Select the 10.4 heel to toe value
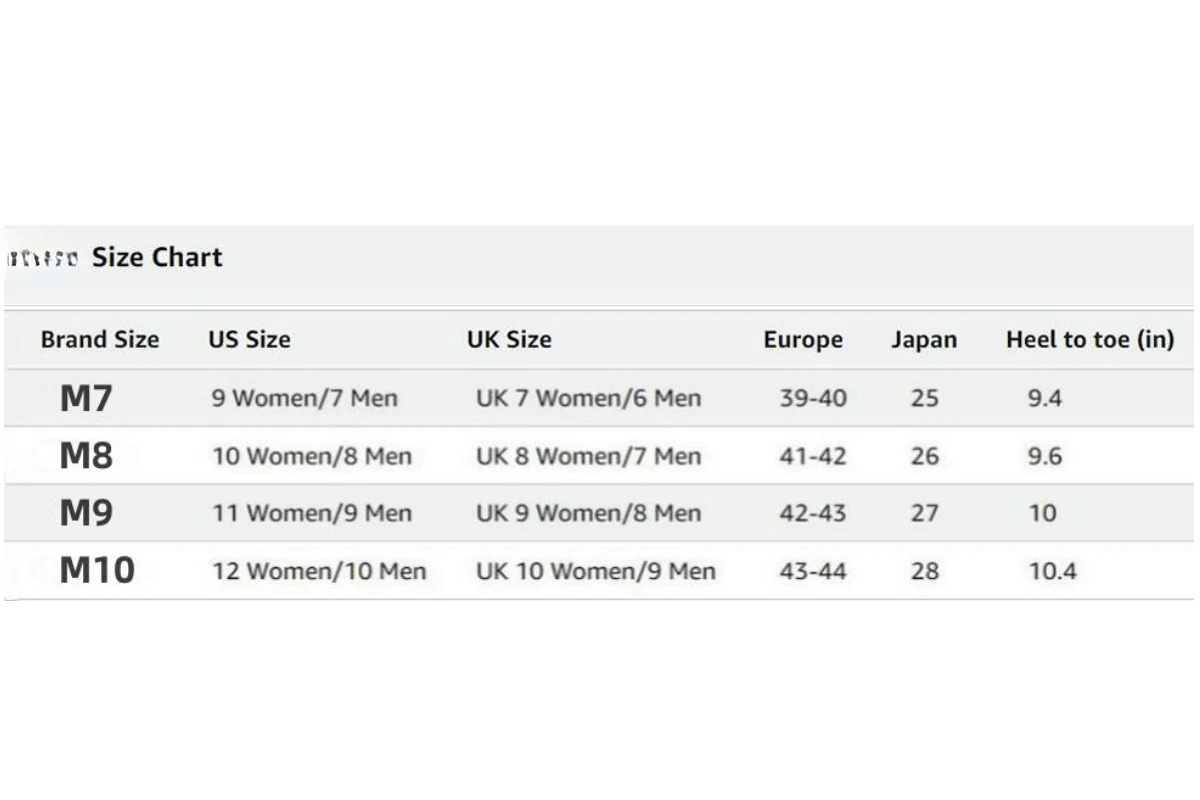This screenshot has width=1200, height=800. pyautogui.click(x=1053, y=572)
